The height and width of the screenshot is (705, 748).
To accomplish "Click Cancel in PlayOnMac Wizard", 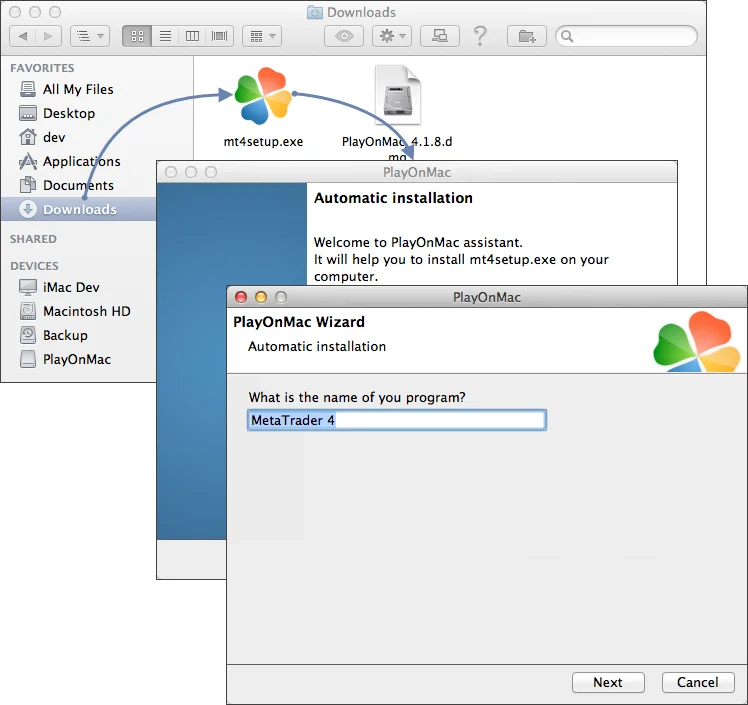I will (698, 683).
